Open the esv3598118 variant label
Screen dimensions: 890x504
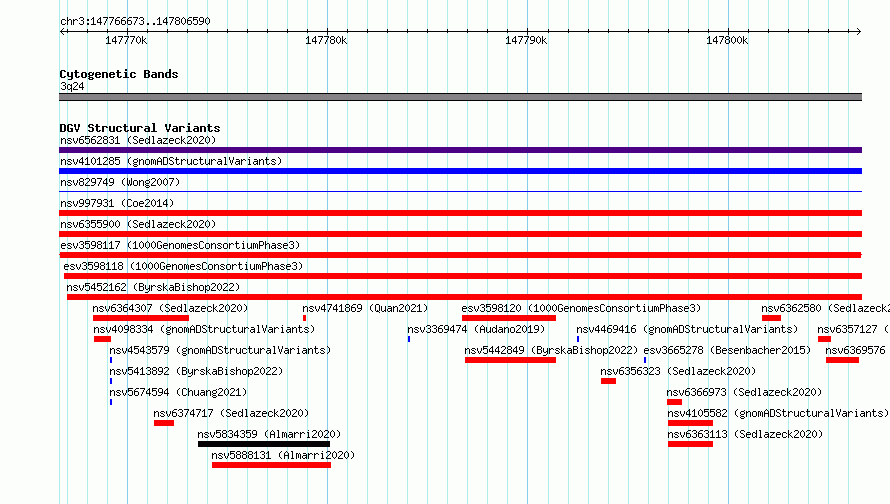[183, 266]
